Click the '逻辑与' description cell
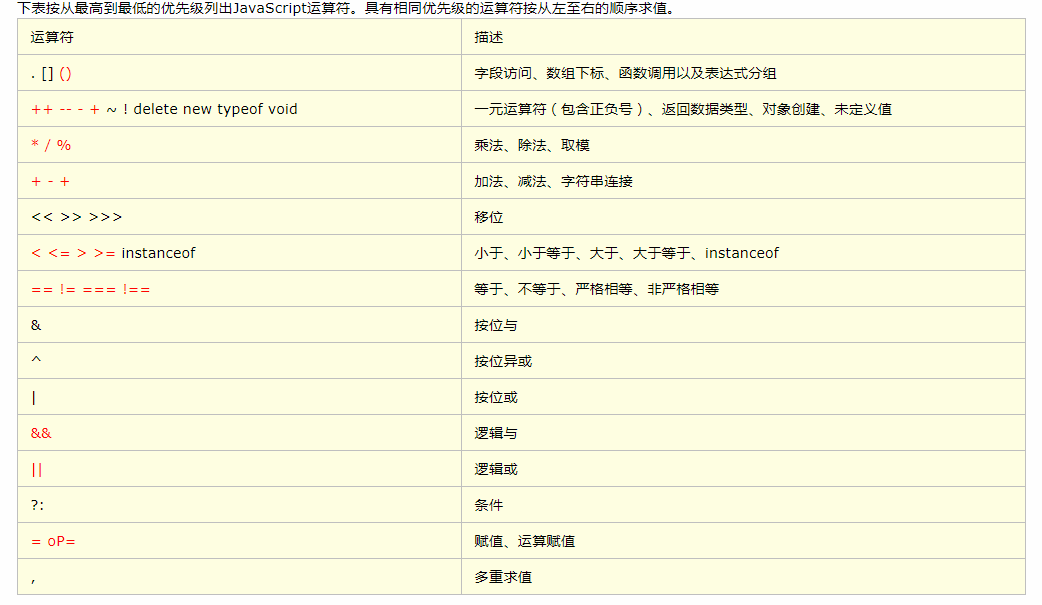The height and width of the screenshot is (605, 1042). pyautogui.click(x=743, y=433)
